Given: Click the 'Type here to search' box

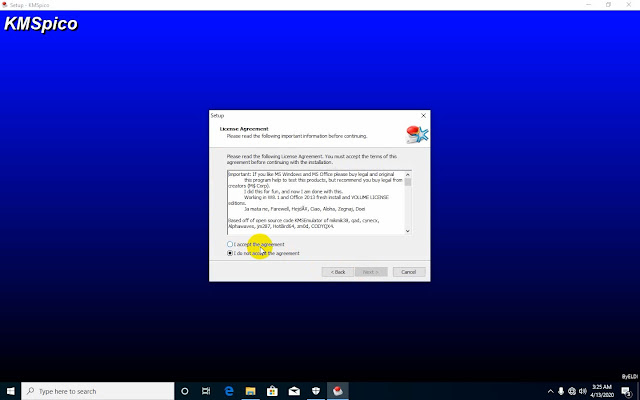Looking at the screenshot, I should coord(98,391).
